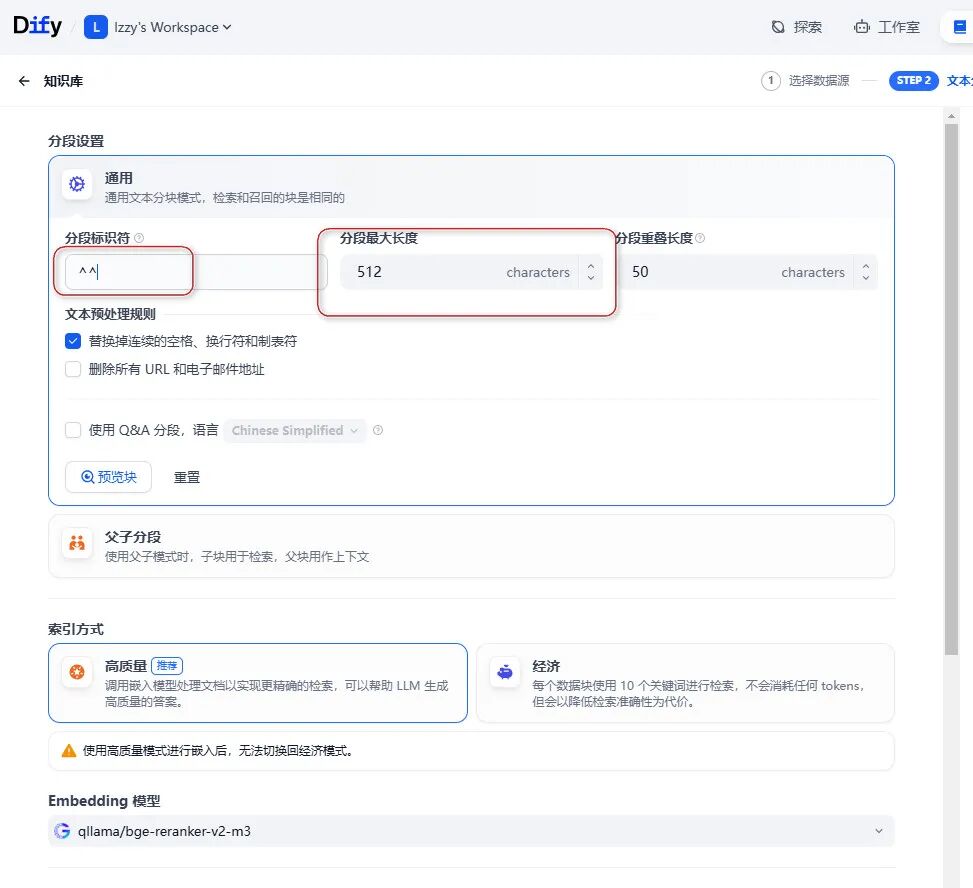973x888 pixels.
Task: Enable the 使用 Q&A 分段 checkbox
Action: click(x=73, y=430)
